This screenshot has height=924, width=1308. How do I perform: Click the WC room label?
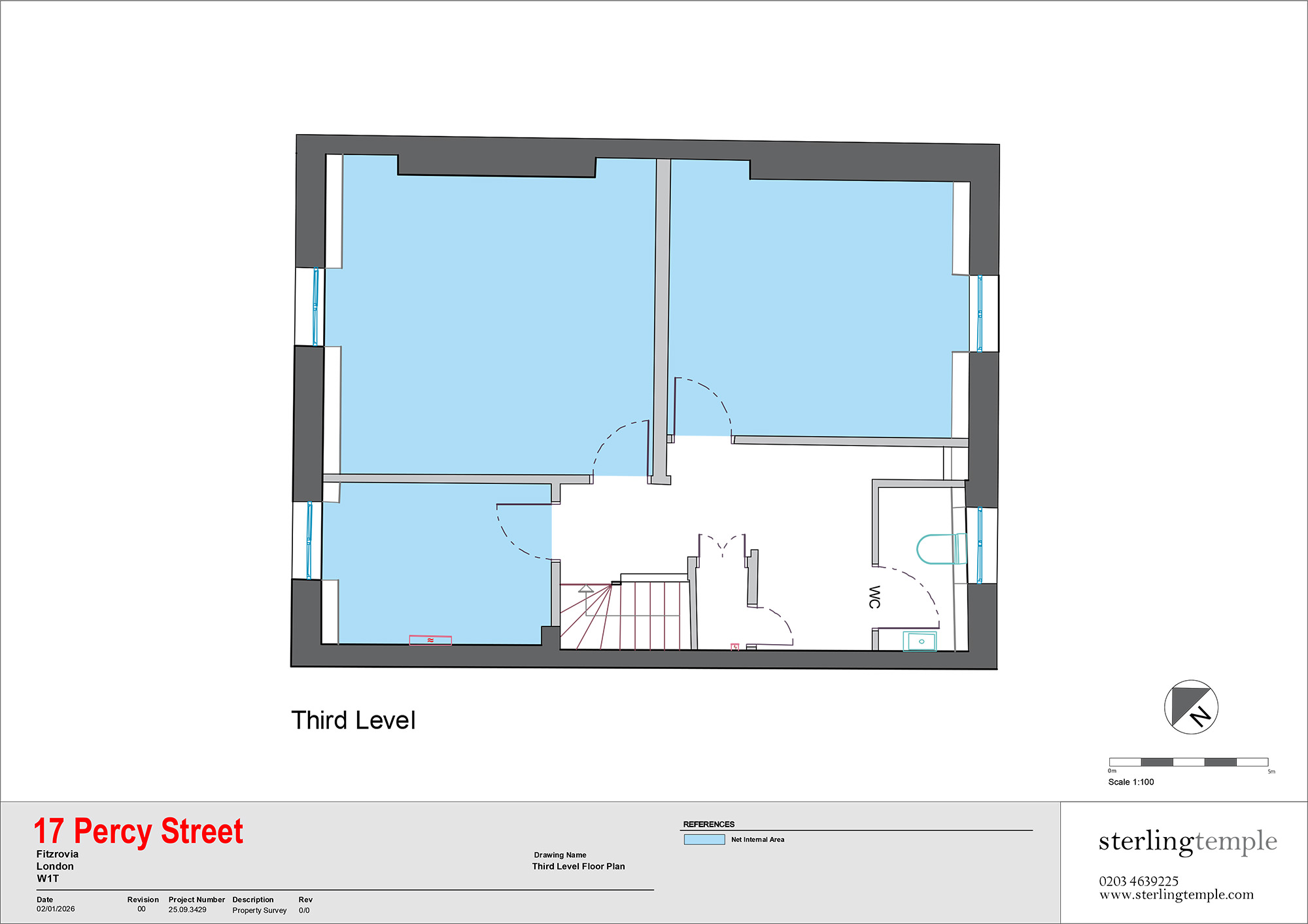pos(874,597)
